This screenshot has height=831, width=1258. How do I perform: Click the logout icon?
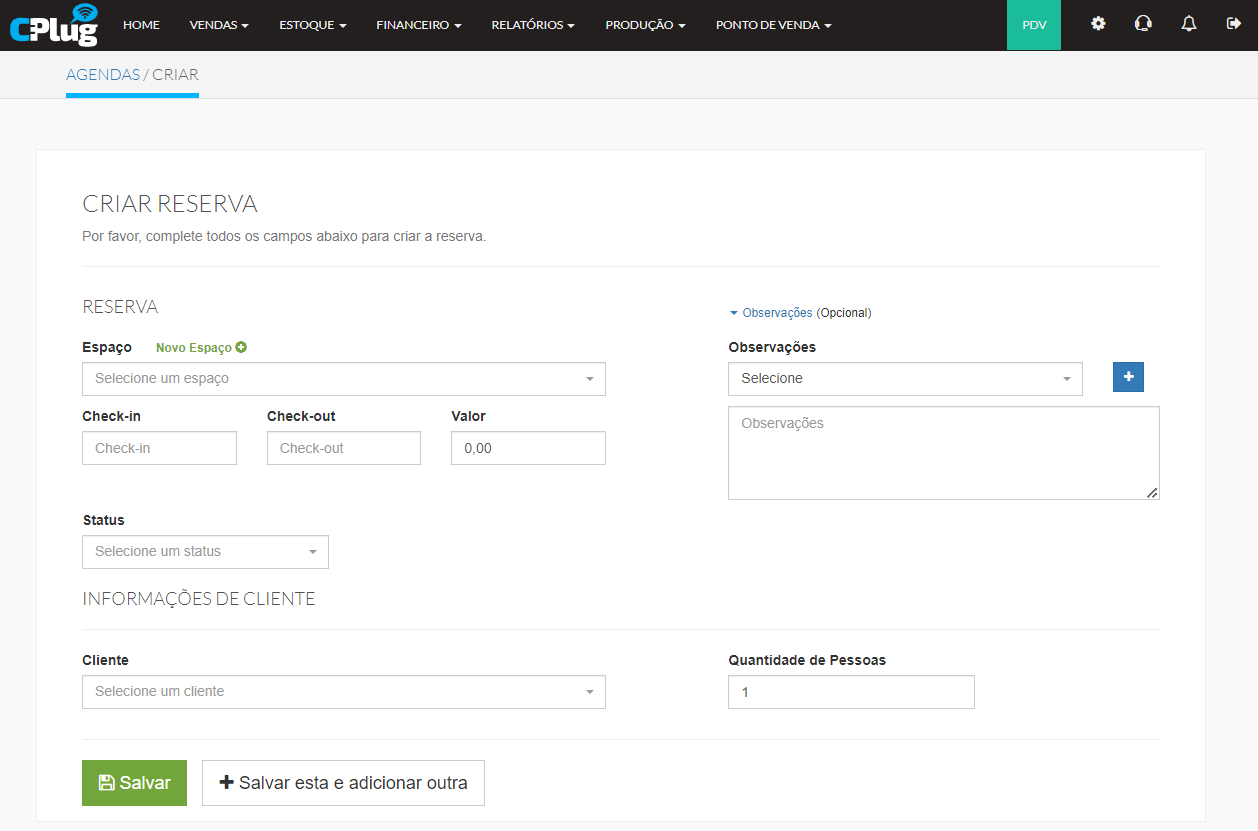click(1233, 24)
